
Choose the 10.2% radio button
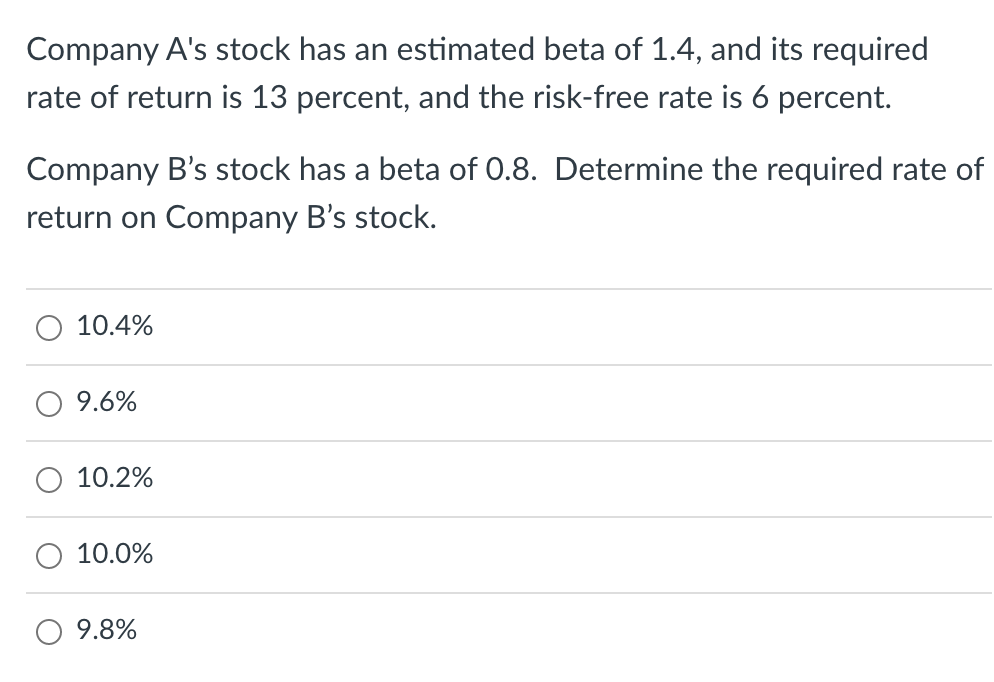click(49, 480)
